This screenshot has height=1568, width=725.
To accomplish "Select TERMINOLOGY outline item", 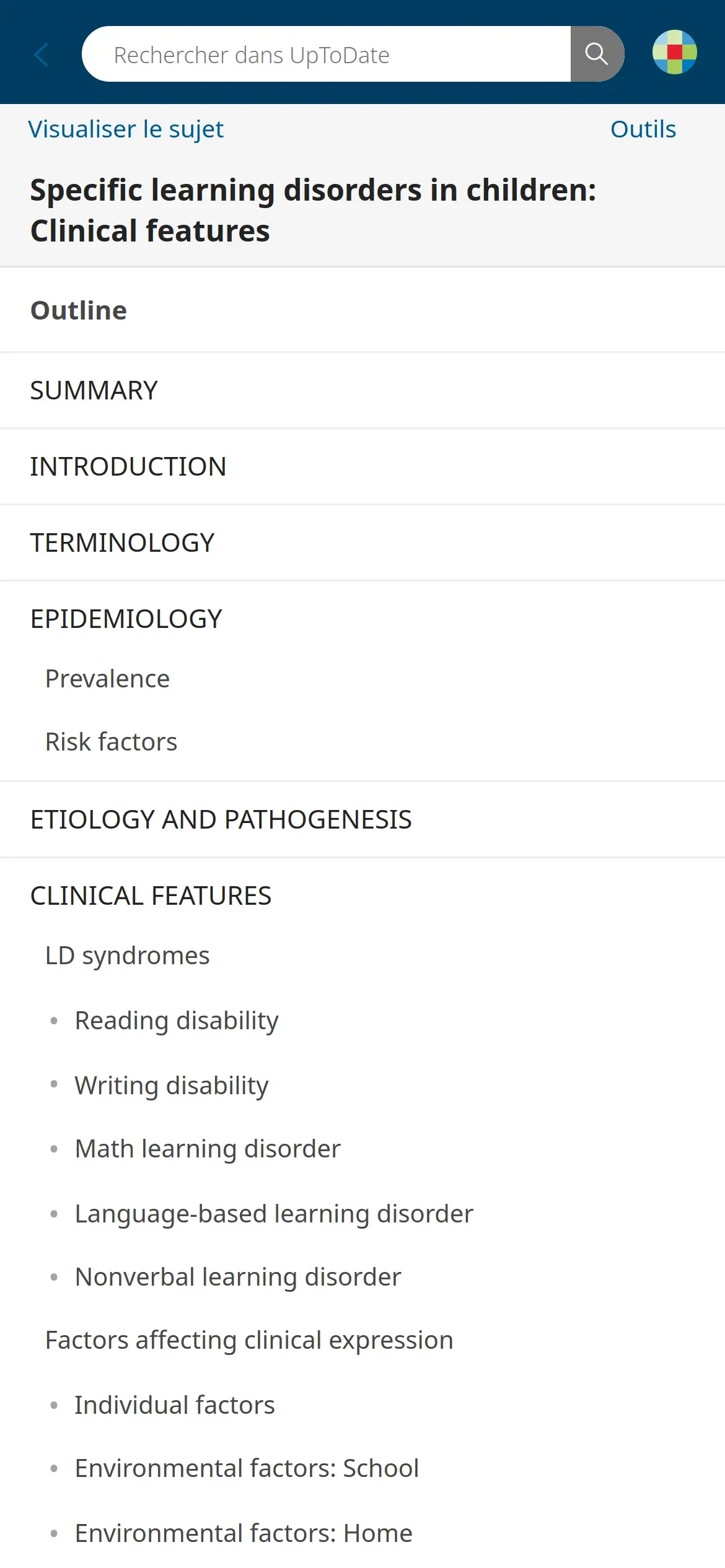I will [x=123, y=543].
